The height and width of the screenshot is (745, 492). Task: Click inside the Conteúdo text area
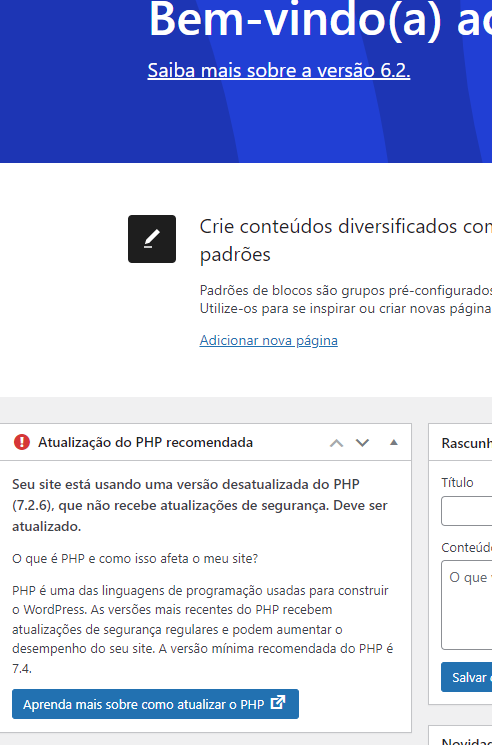tap(466, 605)
